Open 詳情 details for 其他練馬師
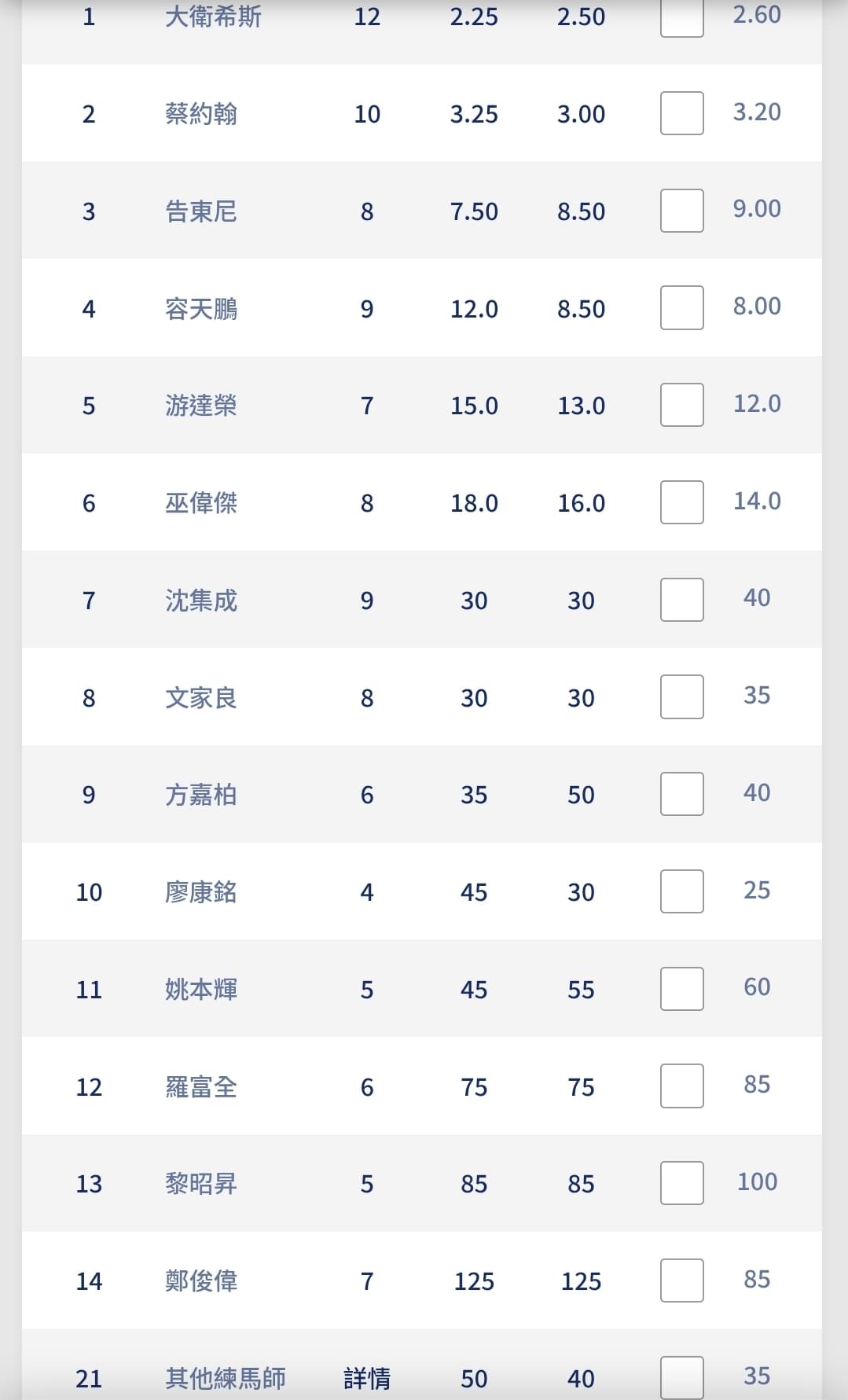The height and width of the screenshot is (1400, 848). click(x=367, y=1378)
